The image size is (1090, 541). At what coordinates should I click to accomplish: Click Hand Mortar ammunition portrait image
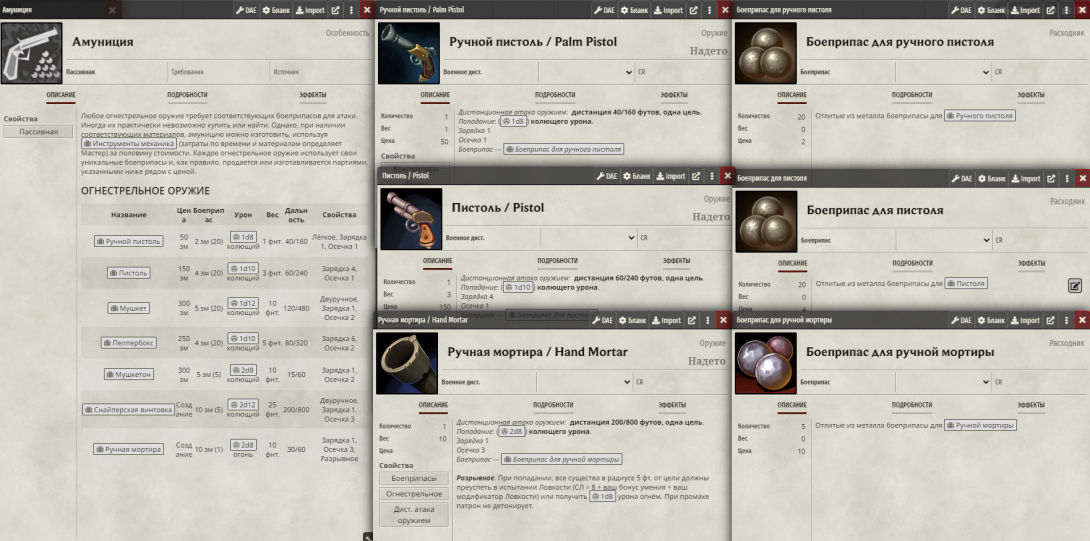click(x=765, y=363)
